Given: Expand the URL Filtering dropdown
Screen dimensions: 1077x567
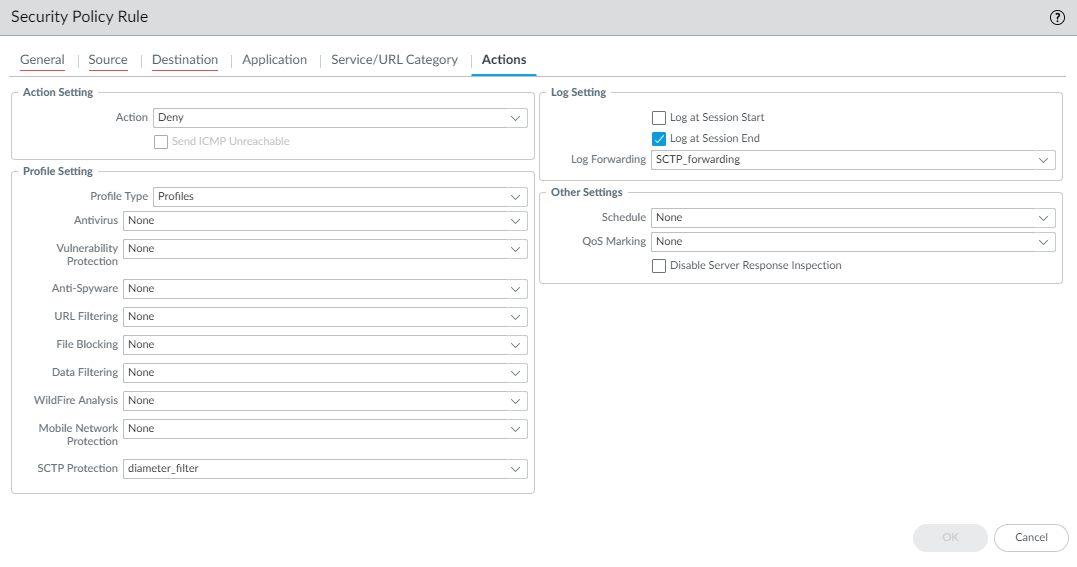Looking at the screenshot, I should (325, 317).
